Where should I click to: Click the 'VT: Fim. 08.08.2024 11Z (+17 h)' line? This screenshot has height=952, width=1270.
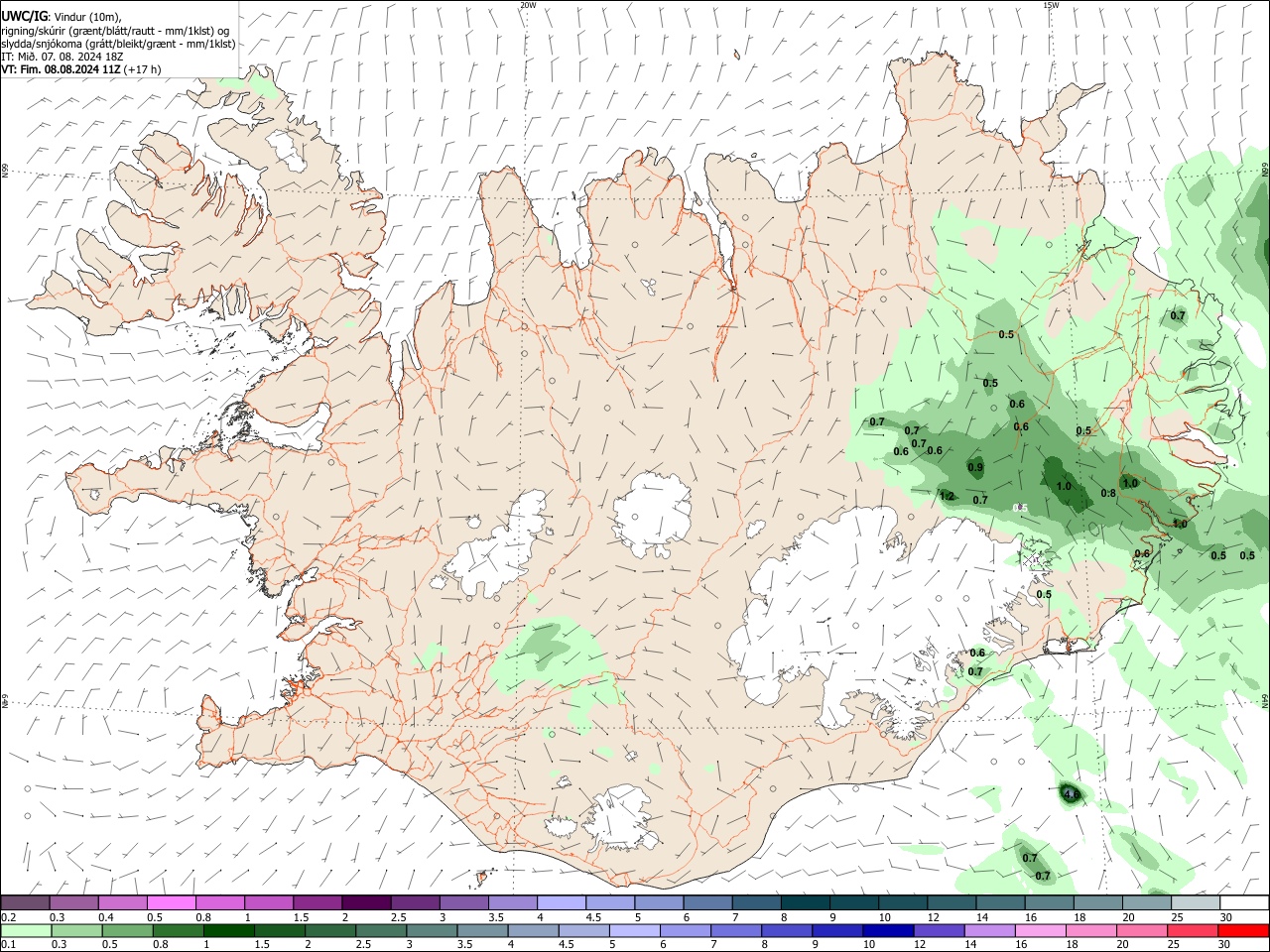(81, 69)
